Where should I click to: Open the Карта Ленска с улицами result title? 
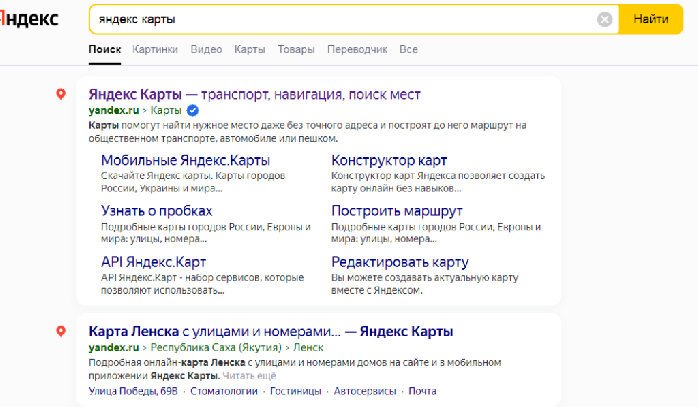(271, 331)
